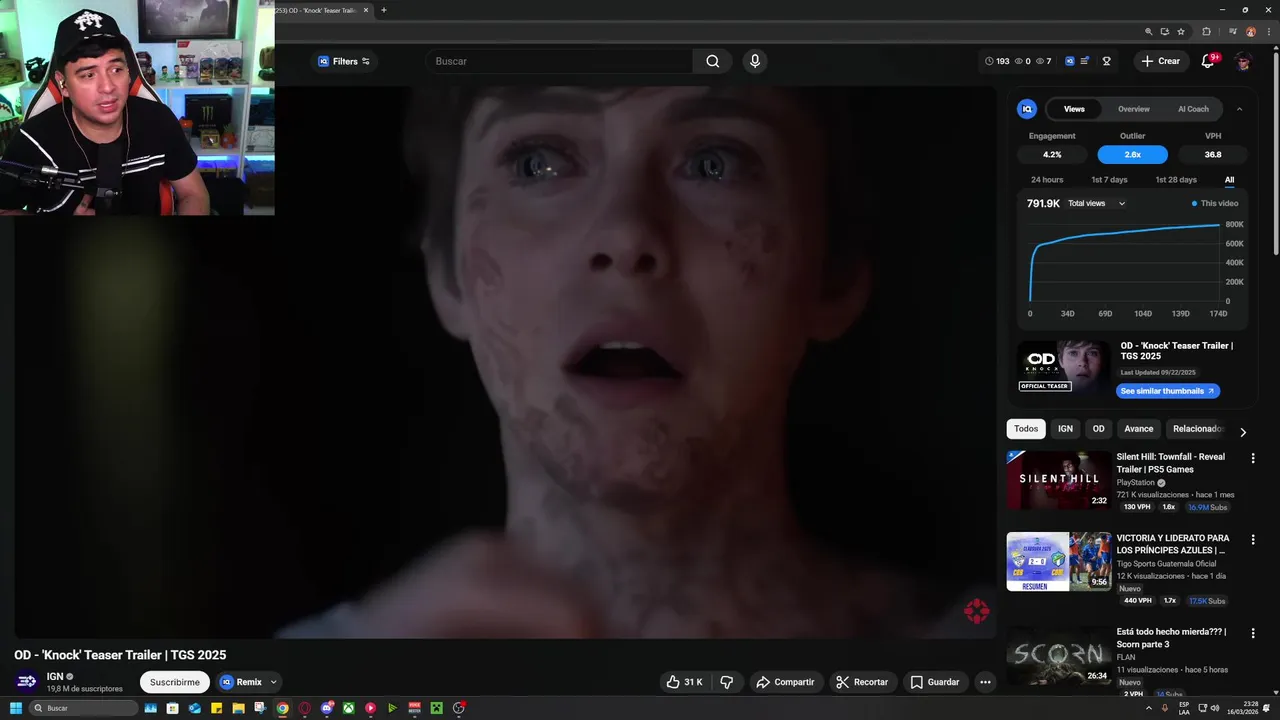This screenshot has width=1280, height=720.
Task: Click the clock stat showing 193
Action: click(997, 61)
